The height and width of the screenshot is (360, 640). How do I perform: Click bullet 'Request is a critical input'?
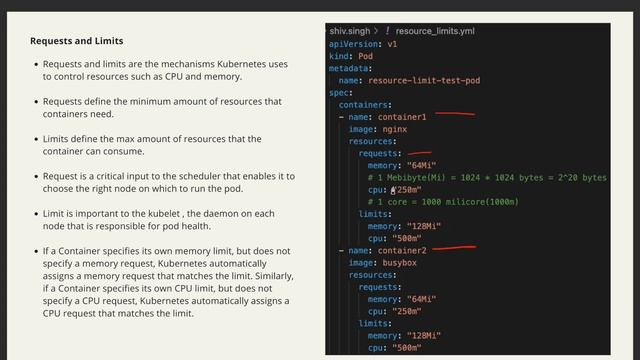[169, 182]
